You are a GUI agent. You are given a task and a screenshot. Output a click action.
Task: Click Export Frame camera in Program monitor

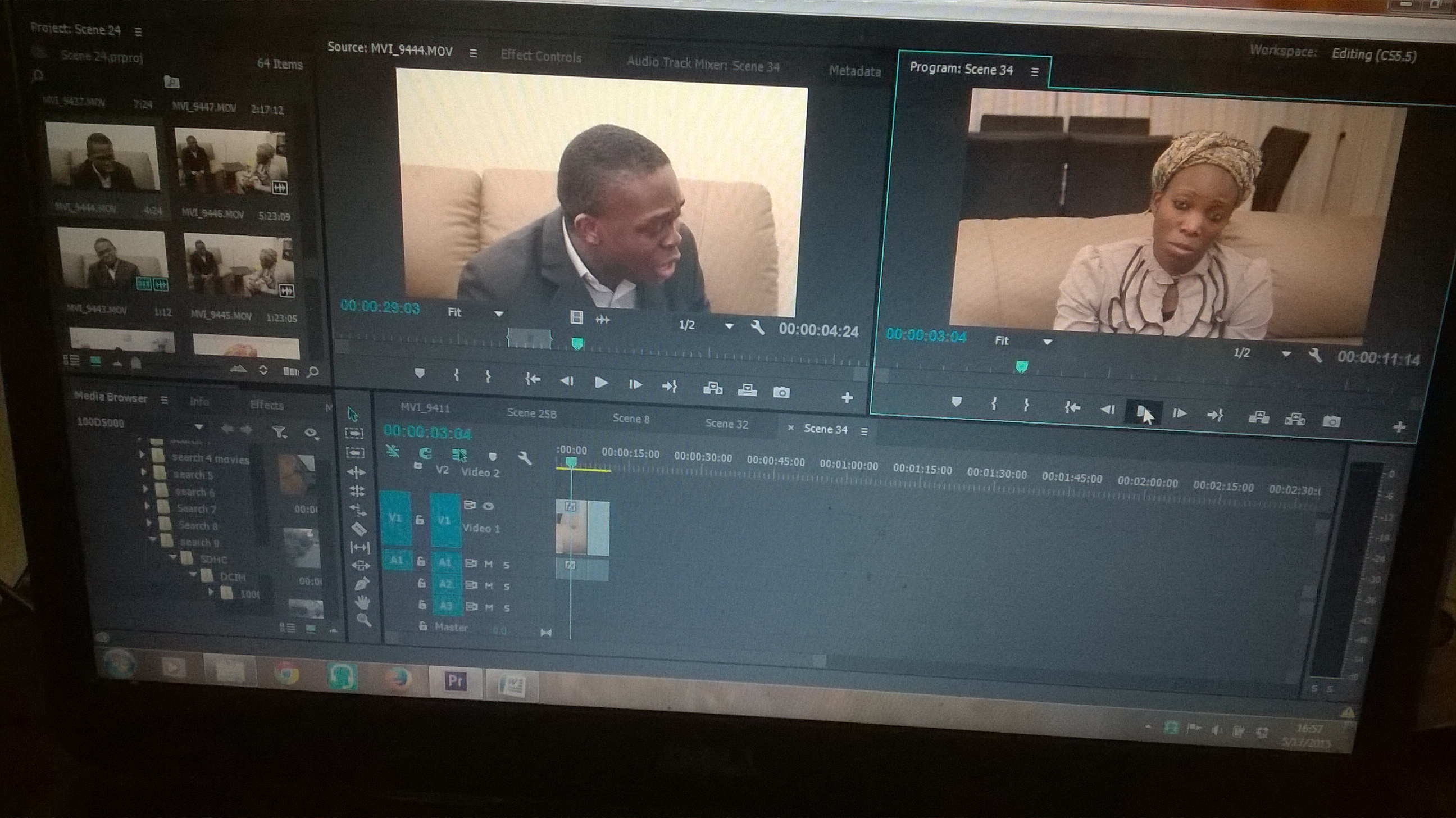(x=1331, y=421)
